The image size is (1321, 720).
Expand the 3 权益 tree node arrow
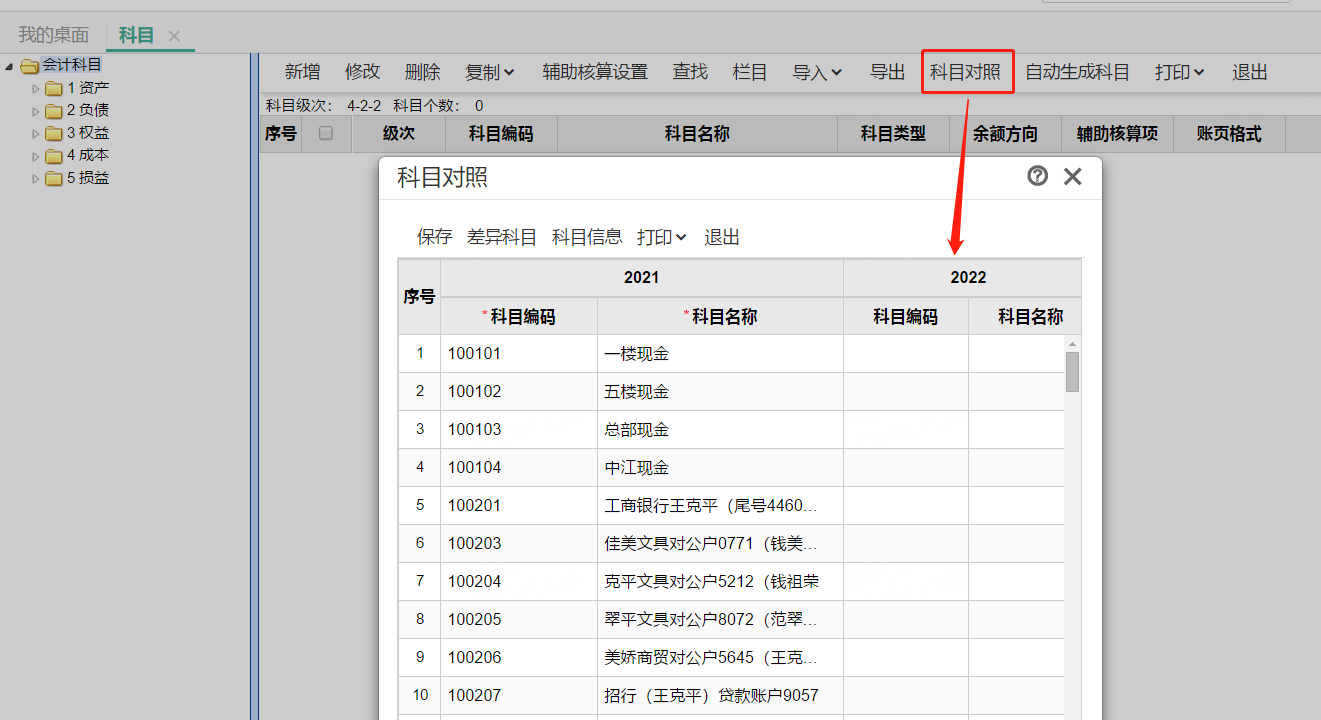tap(36, 134)
